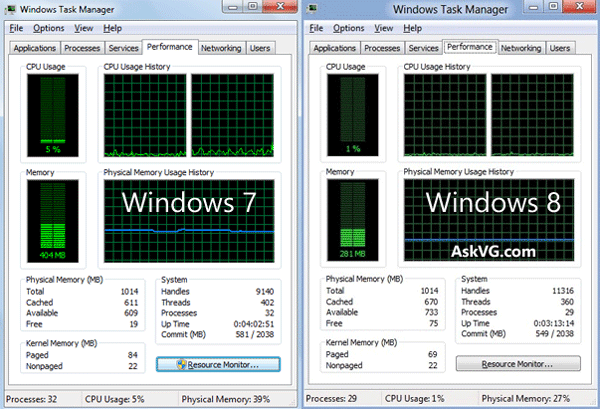600x409 pixels.
Task: Open Help menu in Windows 8 Task Manager
Action: [x=412, y=28]
